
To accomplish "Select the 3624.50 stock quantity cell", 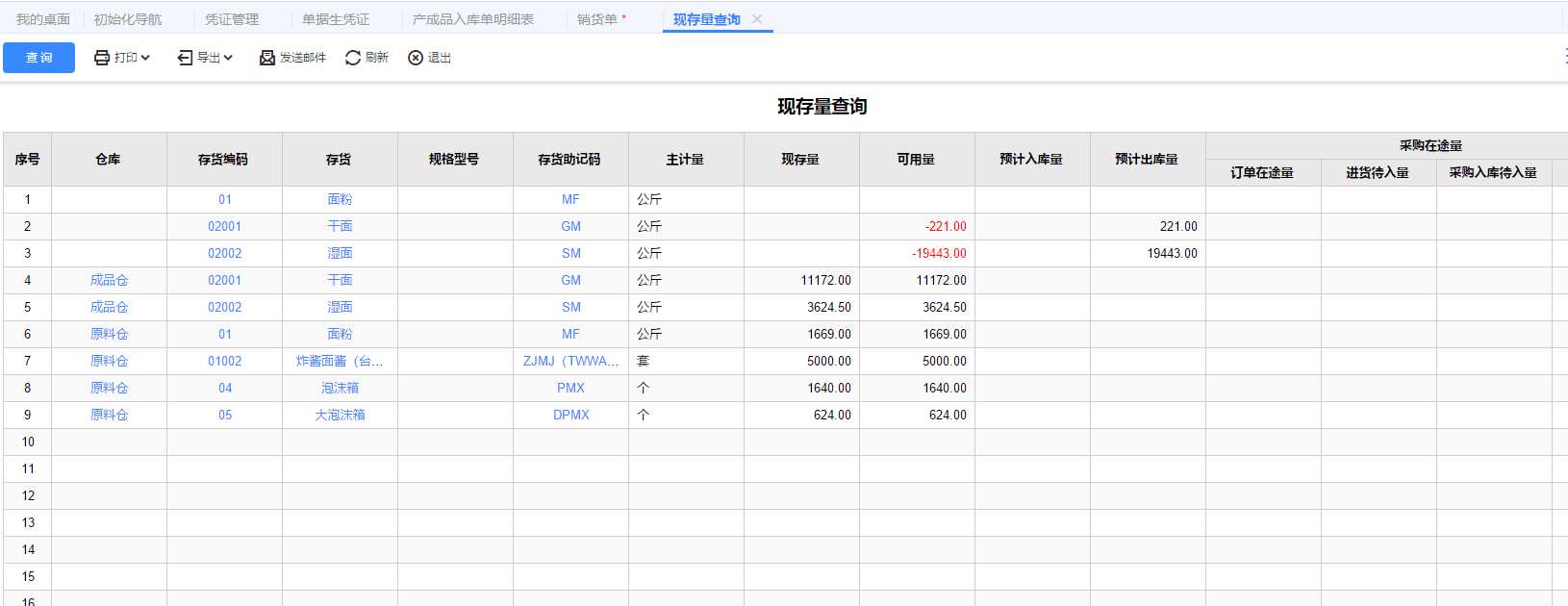I will 801,308.
